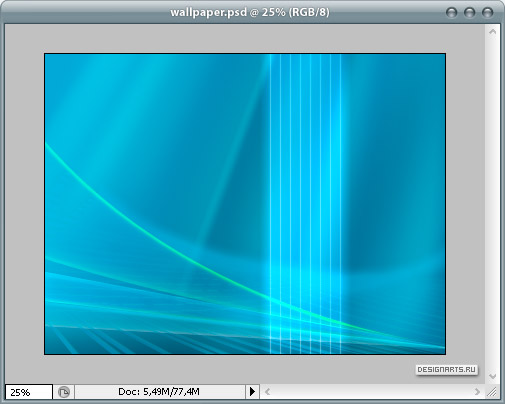Click the first round window button
This screenshot has width=505, height=404.
click(451, 13)
